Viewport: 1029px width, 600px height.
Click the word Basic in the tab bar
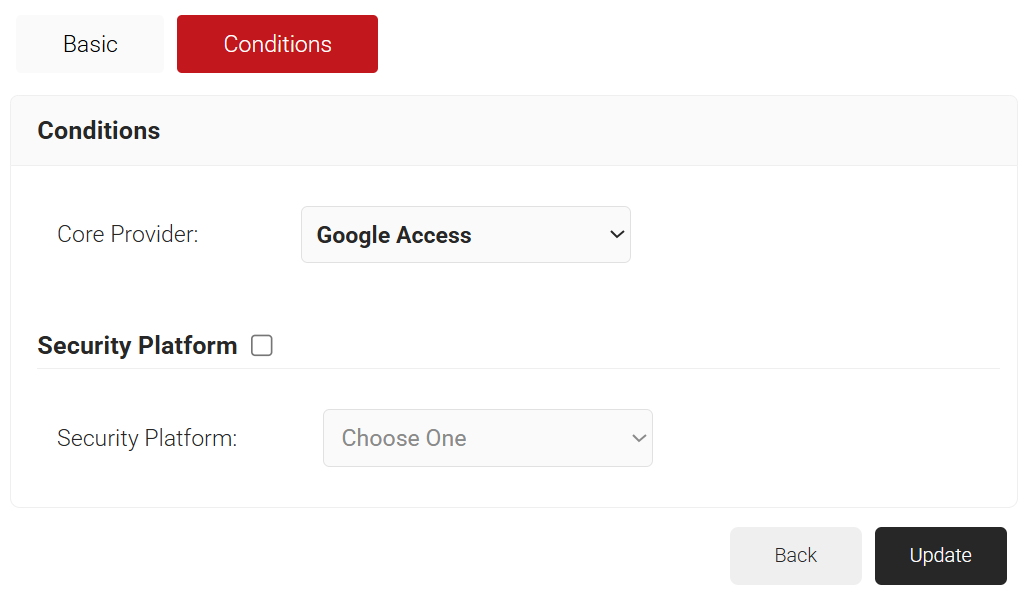(x=90, y=44)
